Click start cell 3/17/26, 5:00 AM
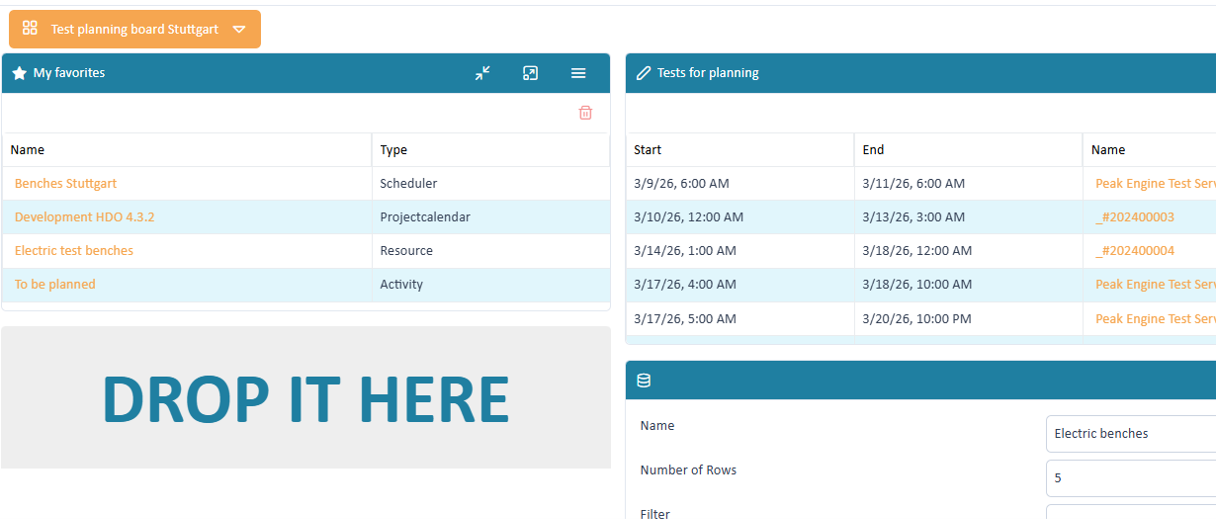 click(x=740, y=318)
